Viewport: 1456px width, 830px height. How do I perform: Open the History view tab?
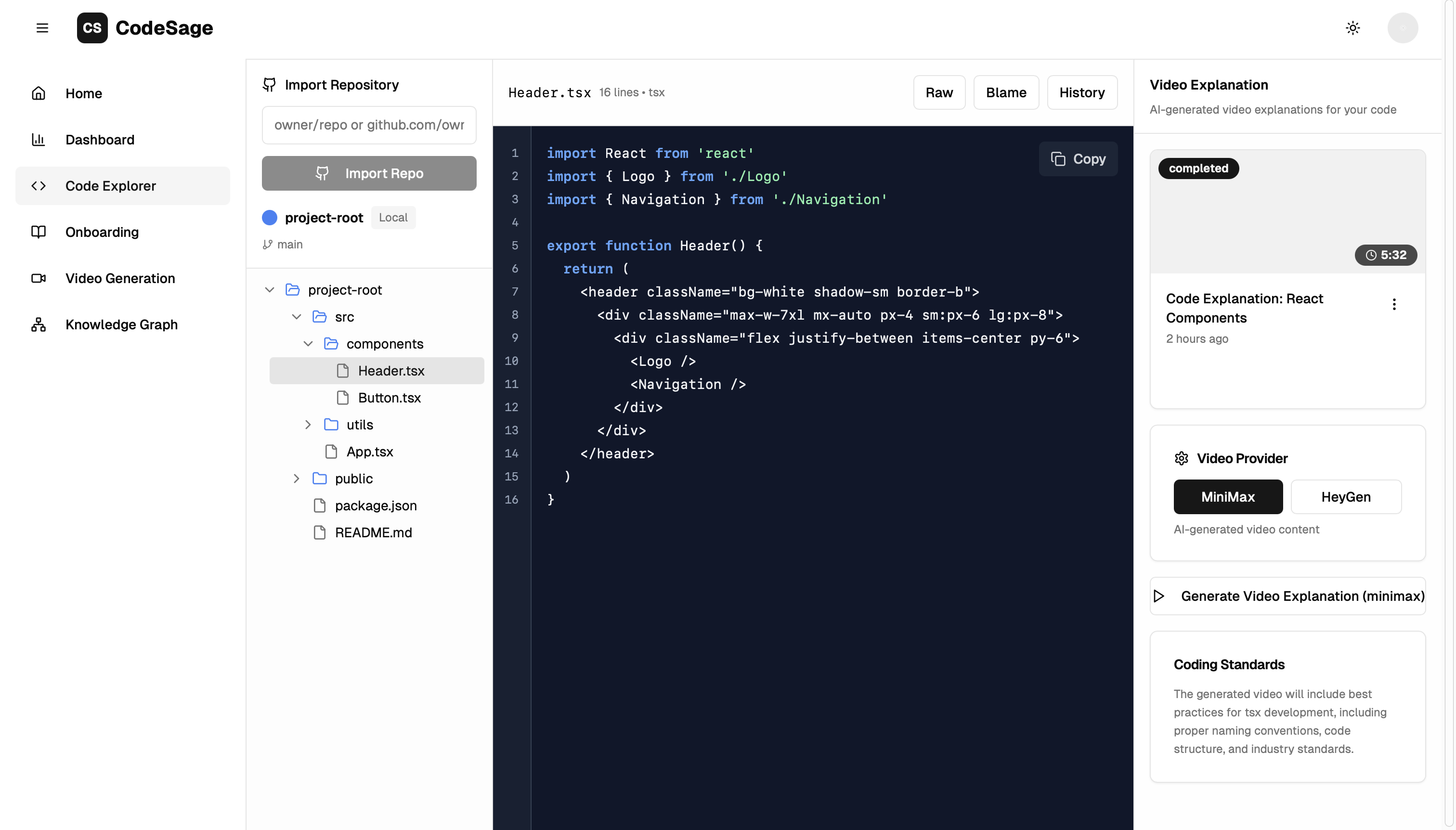(x=1081, y=92)
